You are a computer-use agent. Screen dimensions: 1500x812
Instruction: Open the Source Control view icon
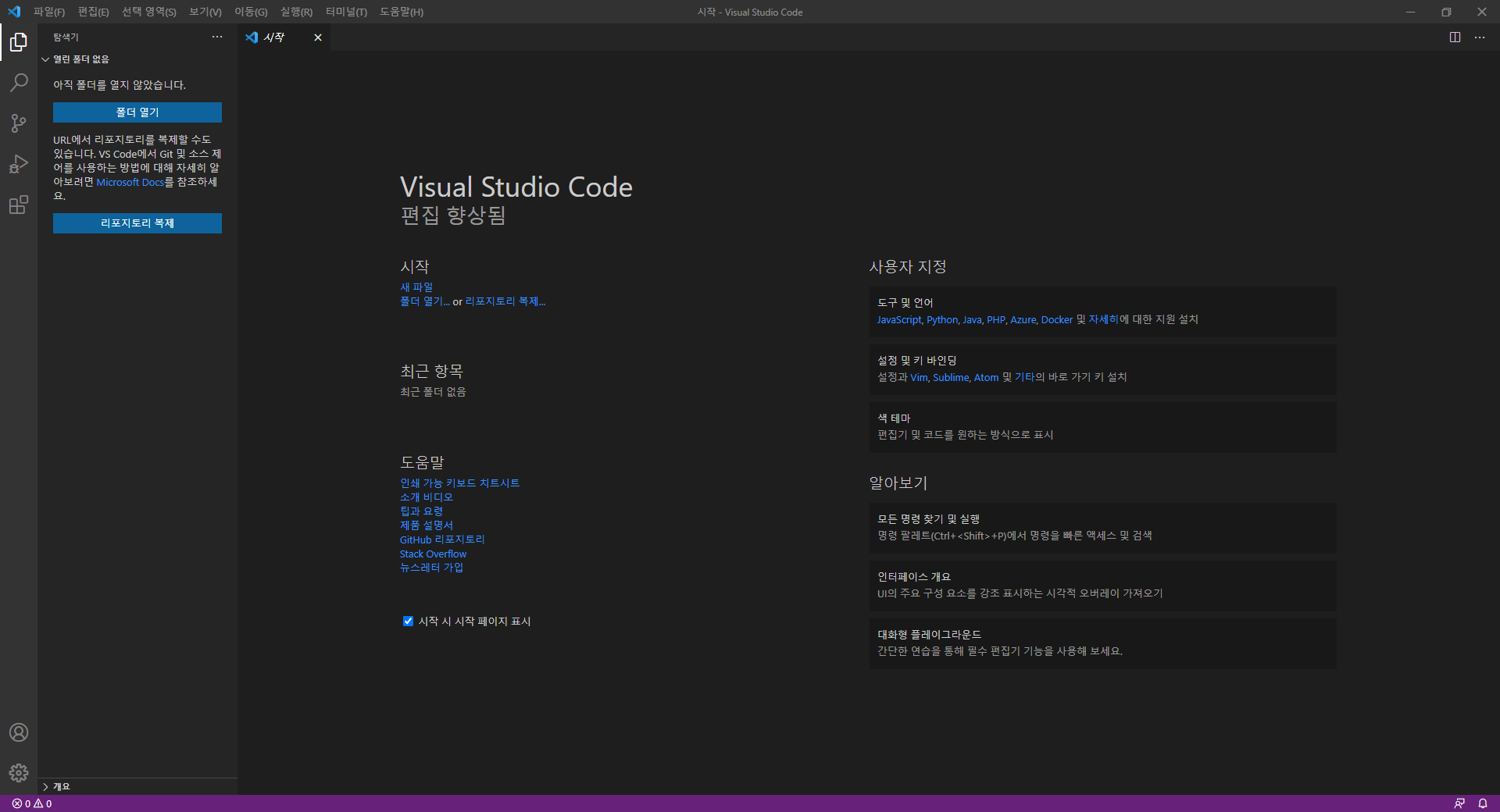[19, 123]
